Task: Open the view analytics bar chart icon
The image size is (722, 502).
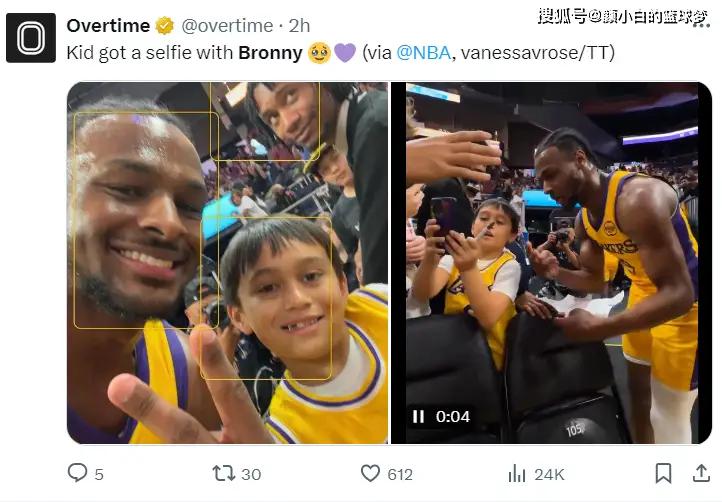Action: point(517,473)
